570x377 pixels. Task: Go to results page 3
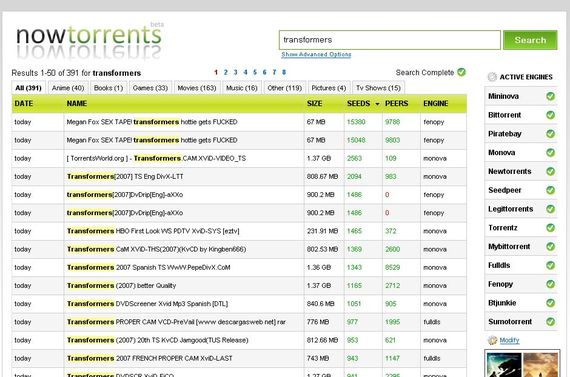(x=235, y=72)
